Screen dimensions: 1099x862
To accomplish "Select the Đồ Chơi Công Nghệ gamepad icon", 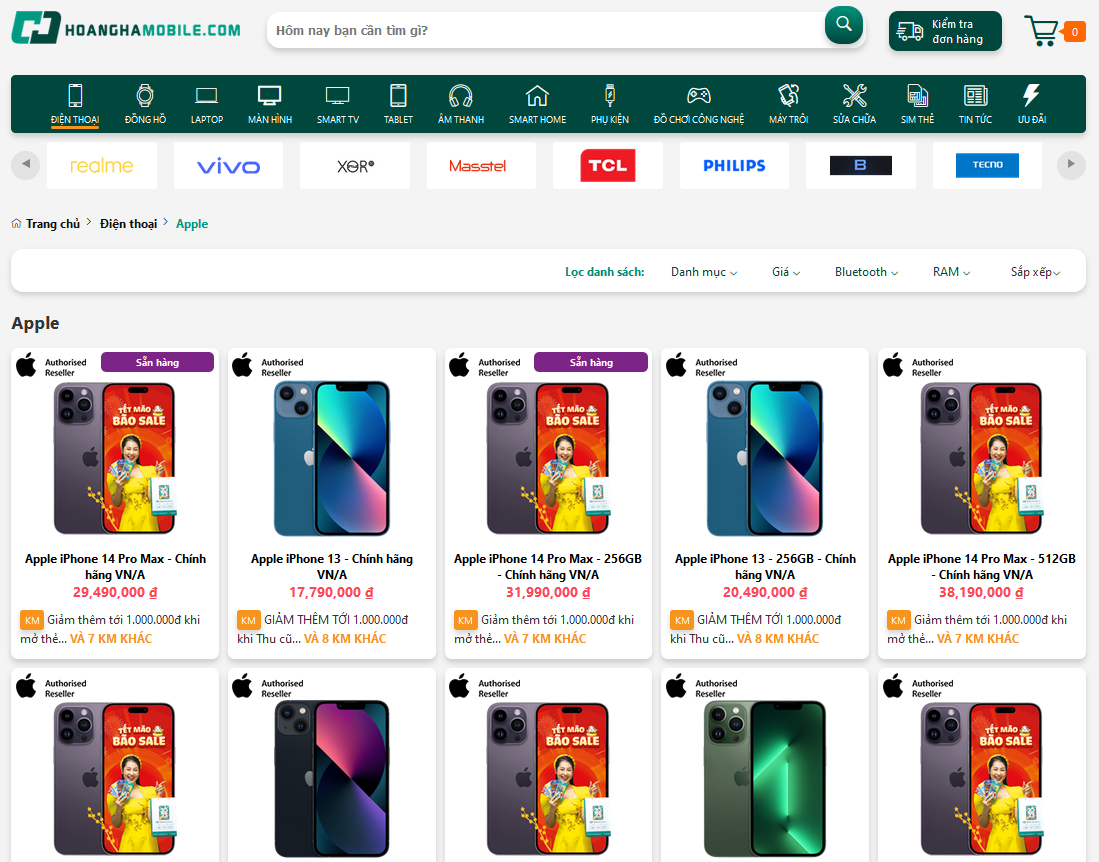I will point(699,96).
